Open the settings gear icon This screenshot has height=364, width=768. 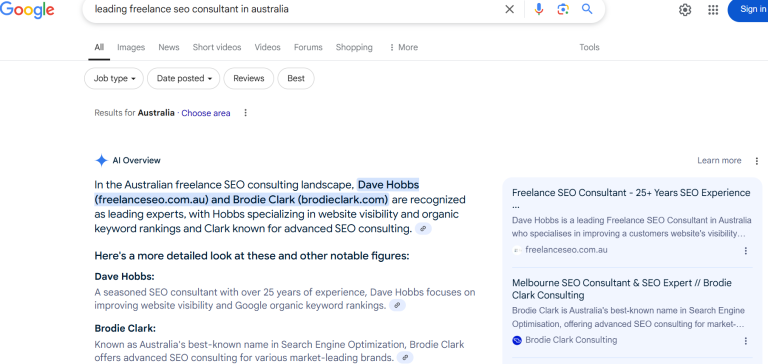(x=685, y=10)
